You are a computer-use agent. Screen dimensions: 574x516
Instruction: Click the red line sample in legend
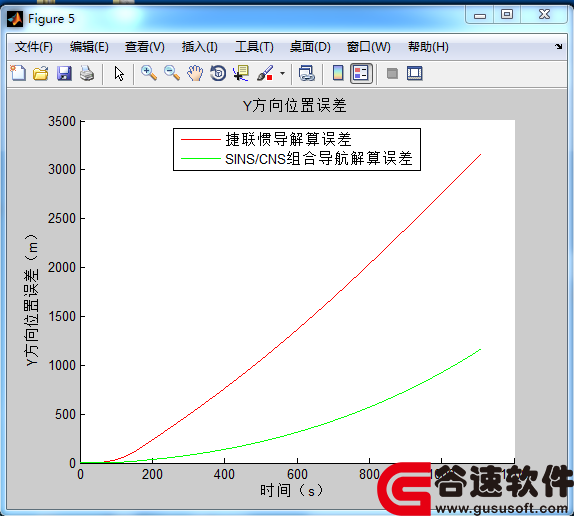[x=201, y=139]
